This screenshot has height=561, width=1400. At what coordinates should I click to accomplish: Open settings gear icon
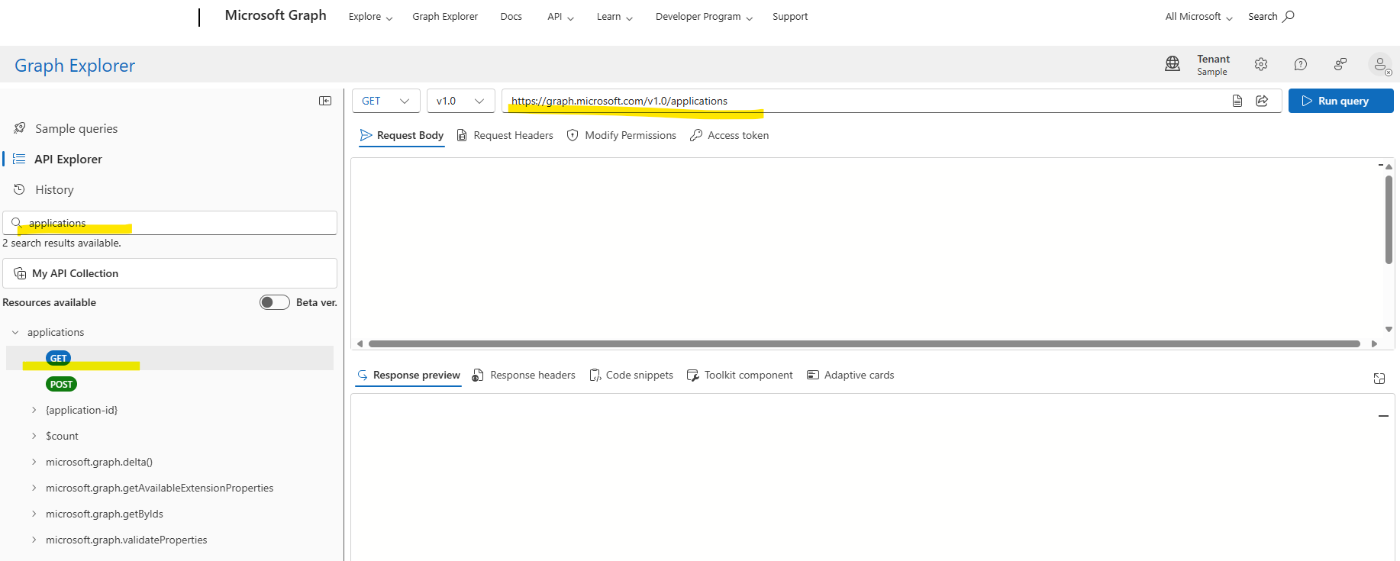pyautogui.click(x=1261, y=64)
